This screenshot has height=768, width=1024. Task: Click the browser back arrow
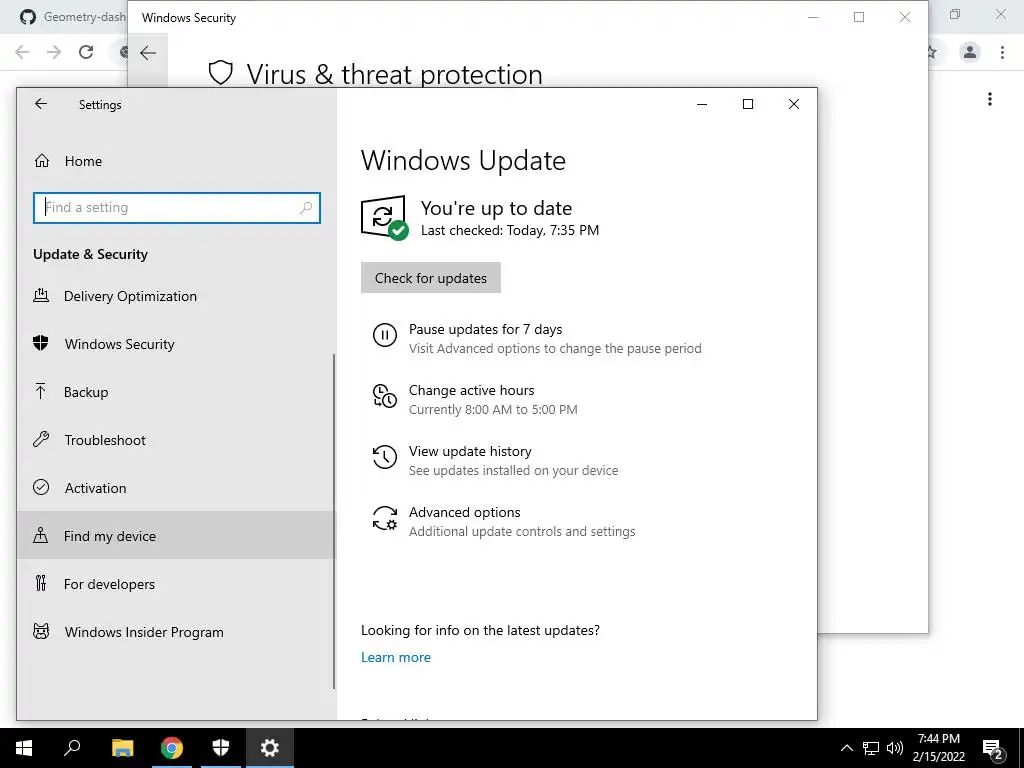point(22,52)
